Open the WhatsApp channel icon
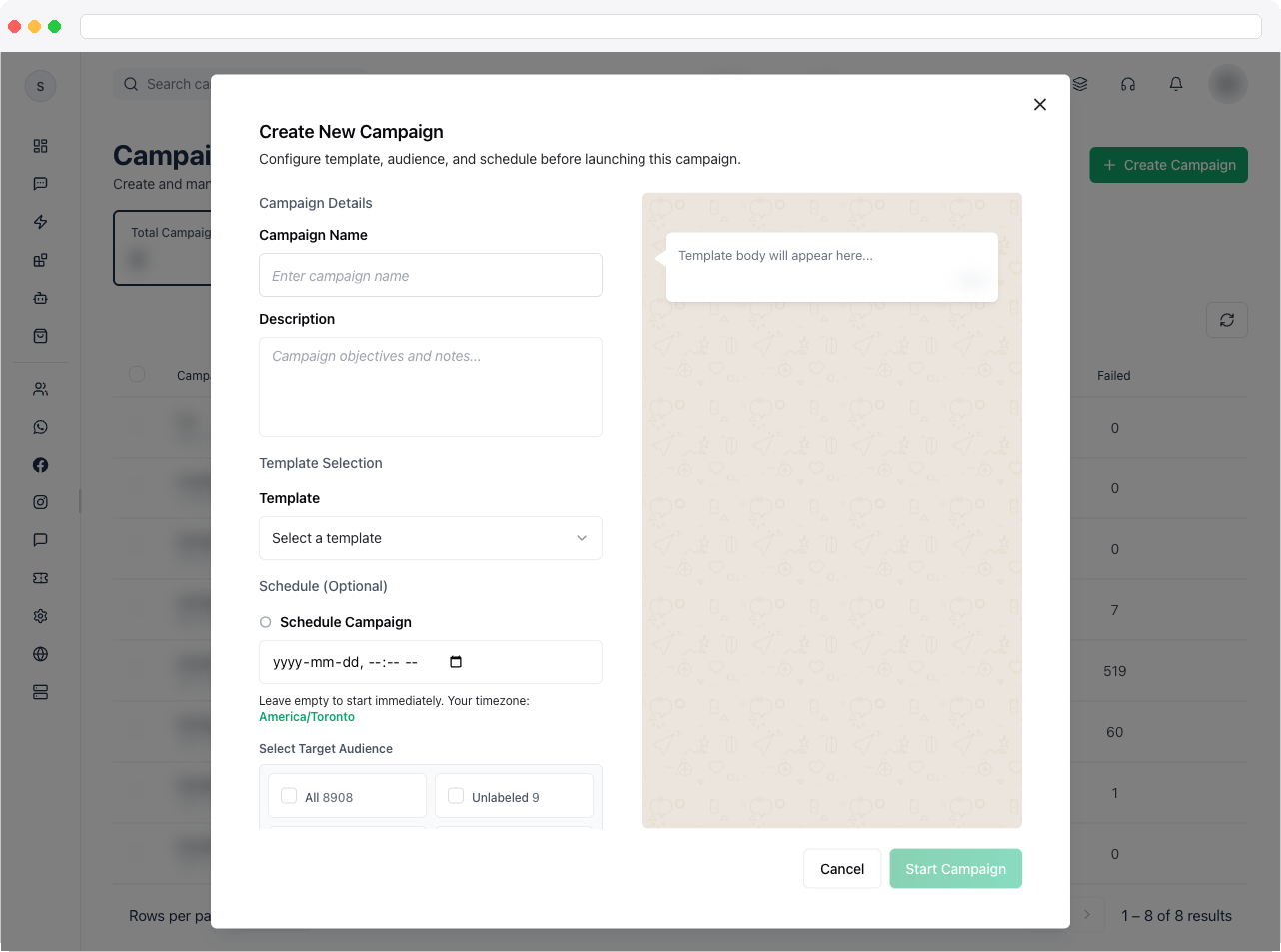Image resolution: width=1281 pixels, height=952 pixels. coord(40,427)
